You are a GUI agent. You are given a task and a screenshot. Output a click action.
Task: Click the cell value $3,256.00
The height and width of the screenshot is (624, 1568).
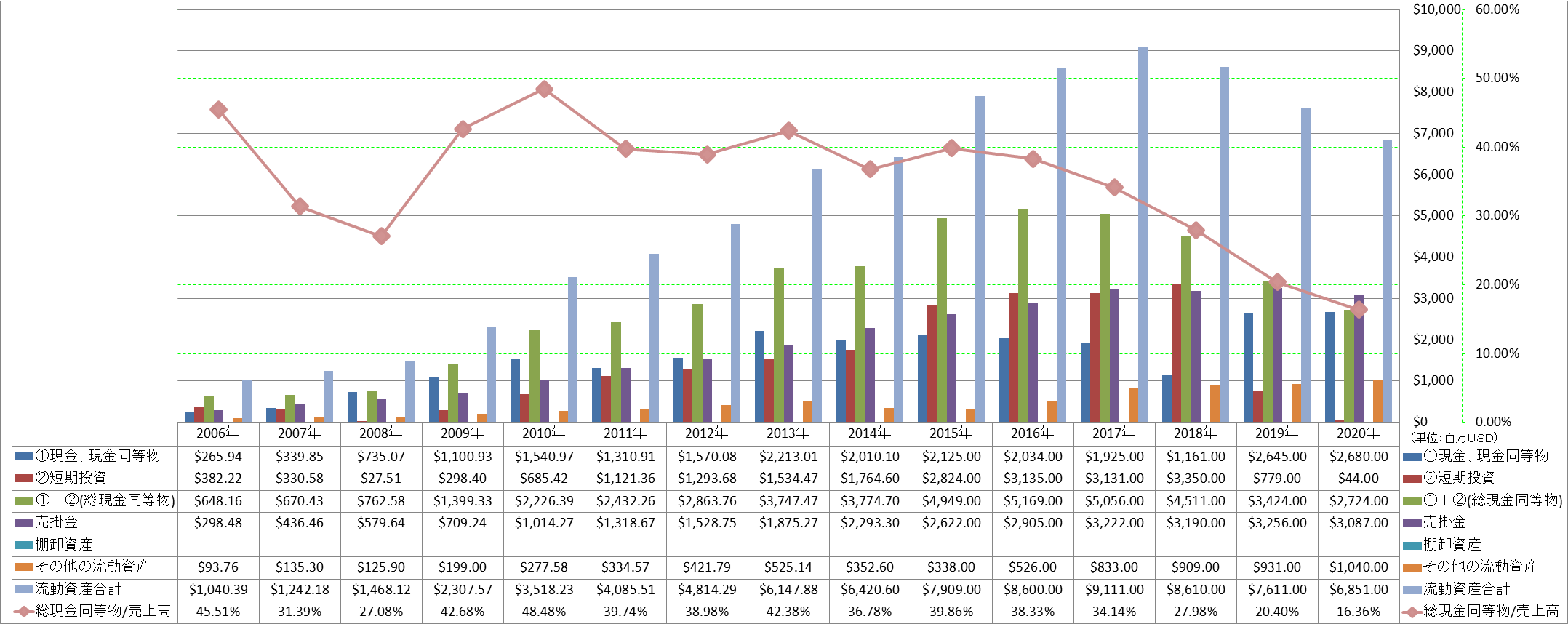click(x=1277, y=523)
